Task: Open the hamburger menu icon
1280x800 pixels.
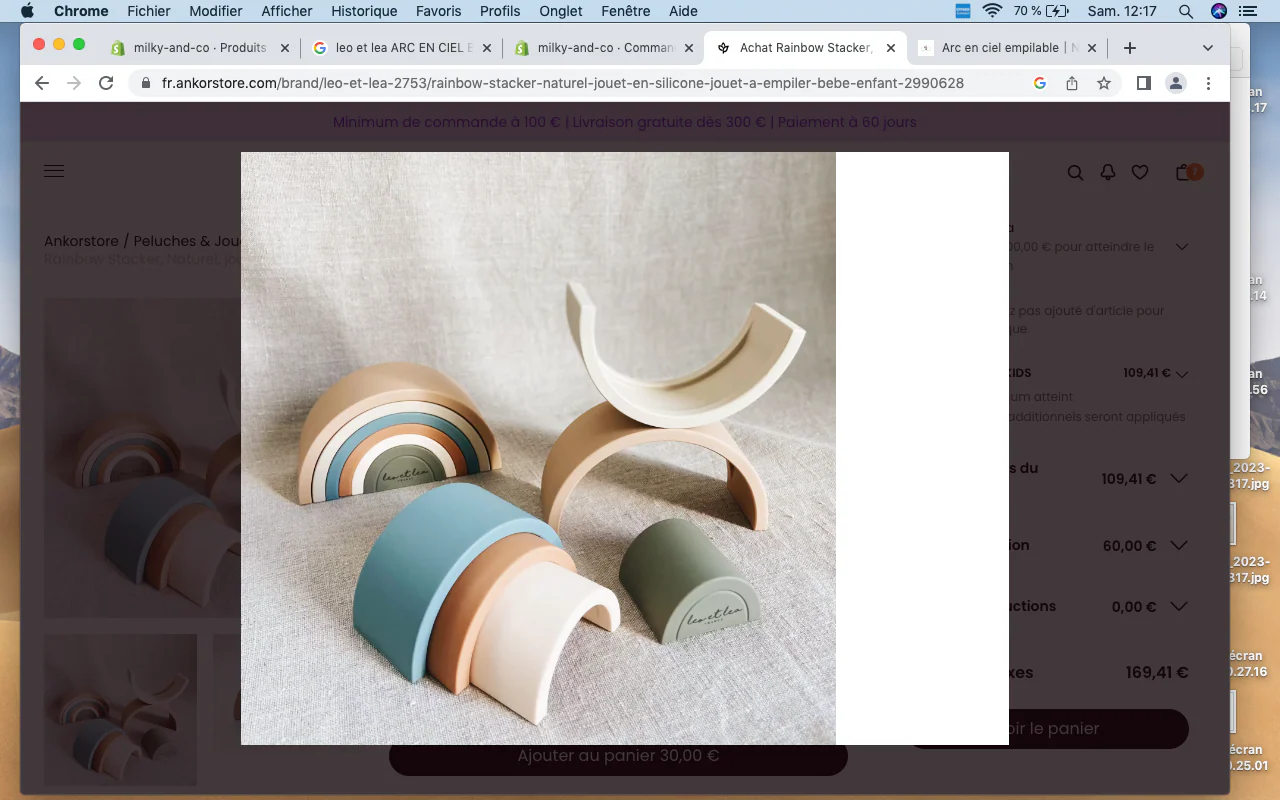Action: [54, 171]
